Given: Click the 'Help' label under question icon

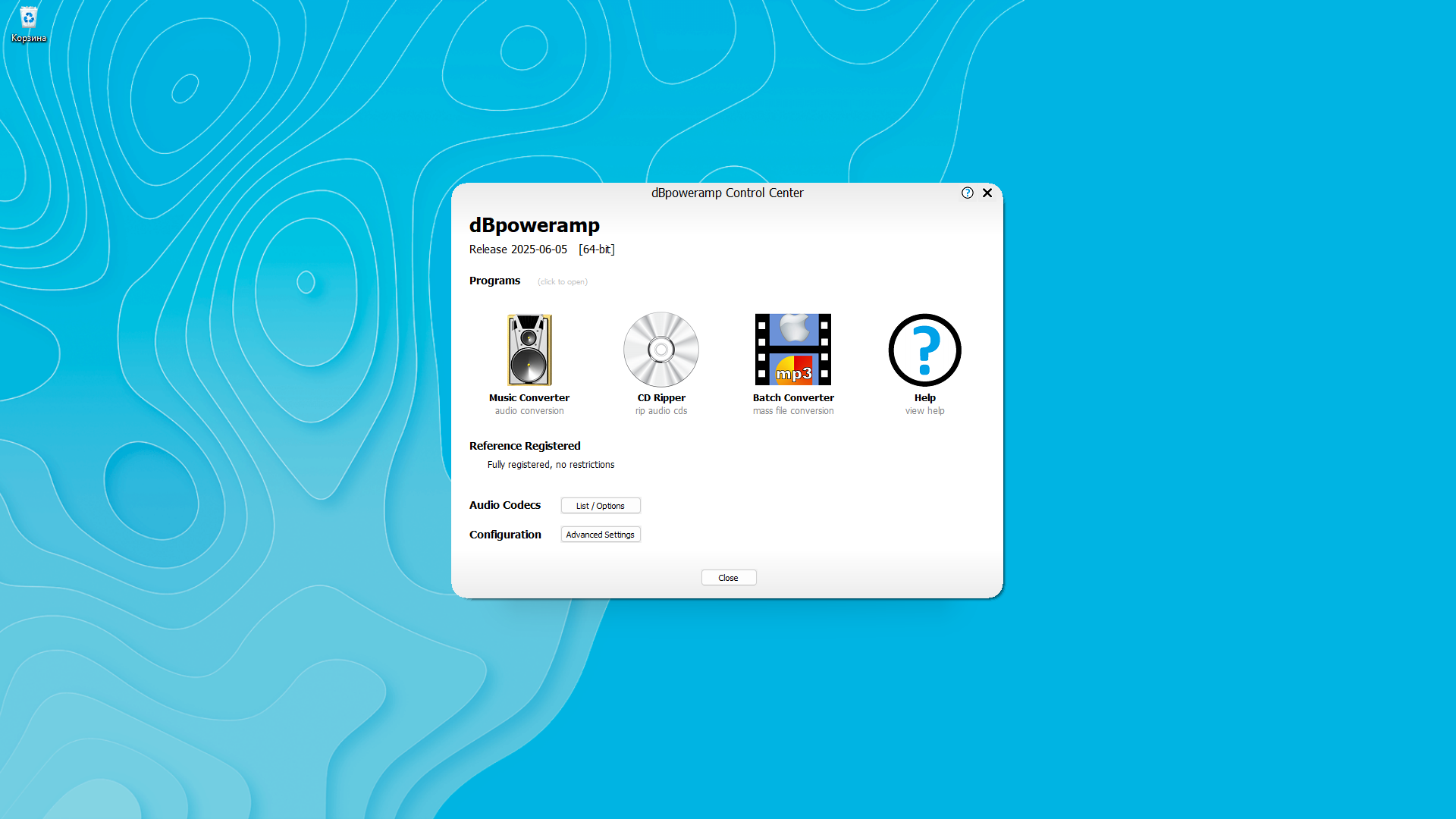Looking at the screenshot, I should point(924,397).
